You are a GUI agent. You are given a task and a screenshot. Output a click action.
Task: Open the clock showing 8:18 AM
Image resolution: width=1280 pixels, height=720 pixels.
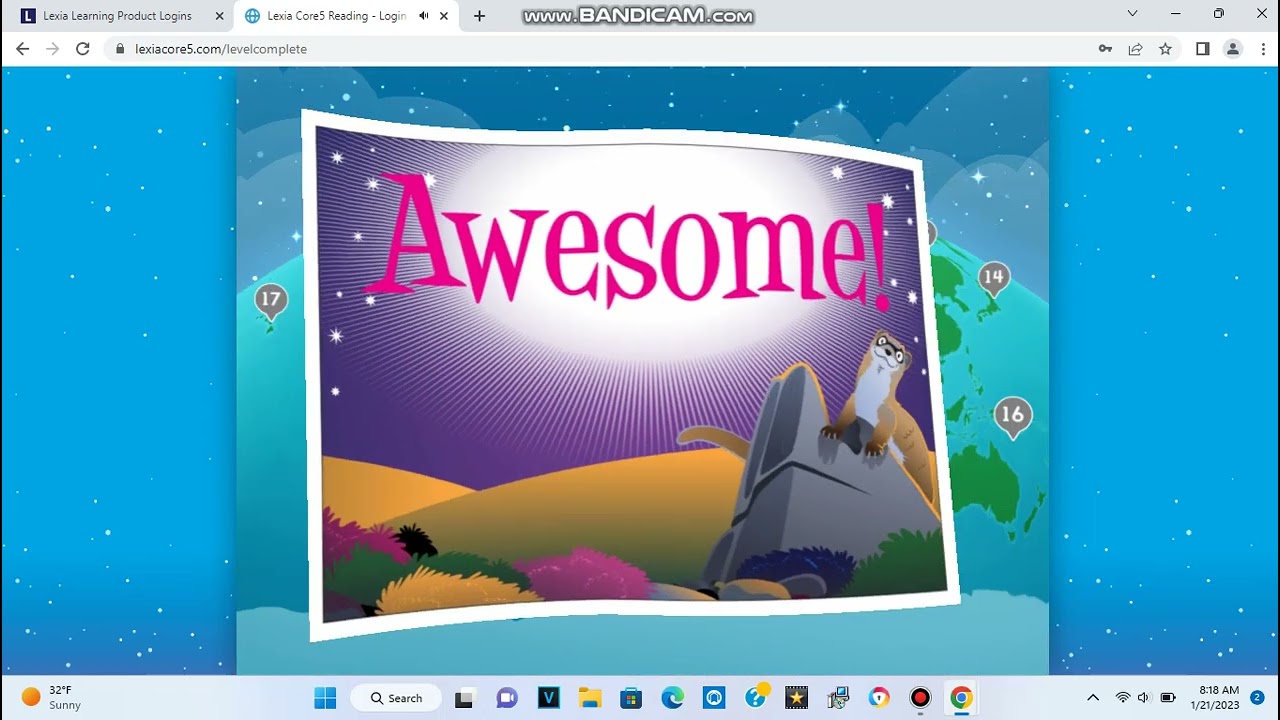click(x=1215, y=698)
